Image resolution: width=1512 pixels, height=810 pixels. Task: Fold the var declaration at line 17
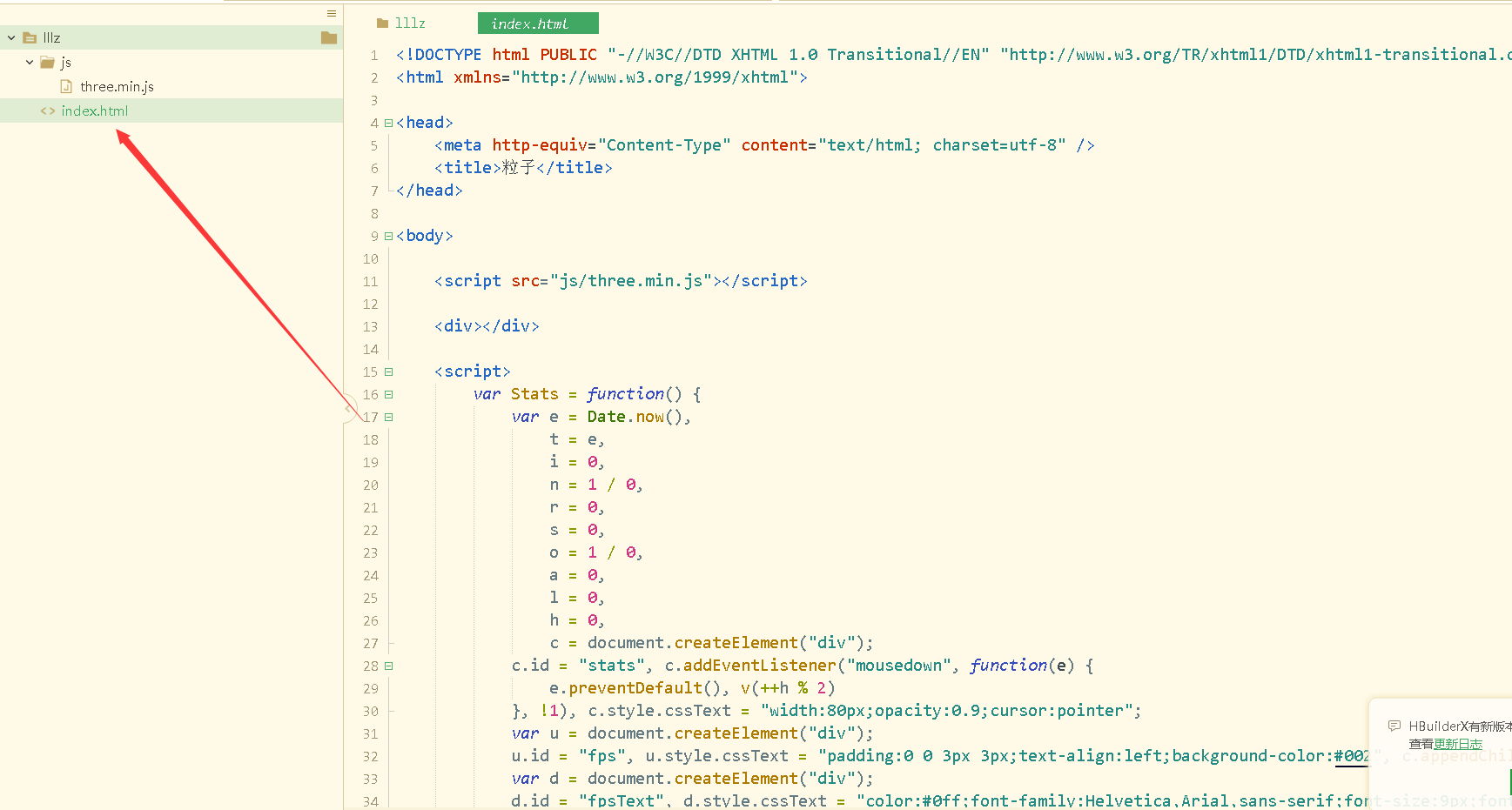pos(388,417)
